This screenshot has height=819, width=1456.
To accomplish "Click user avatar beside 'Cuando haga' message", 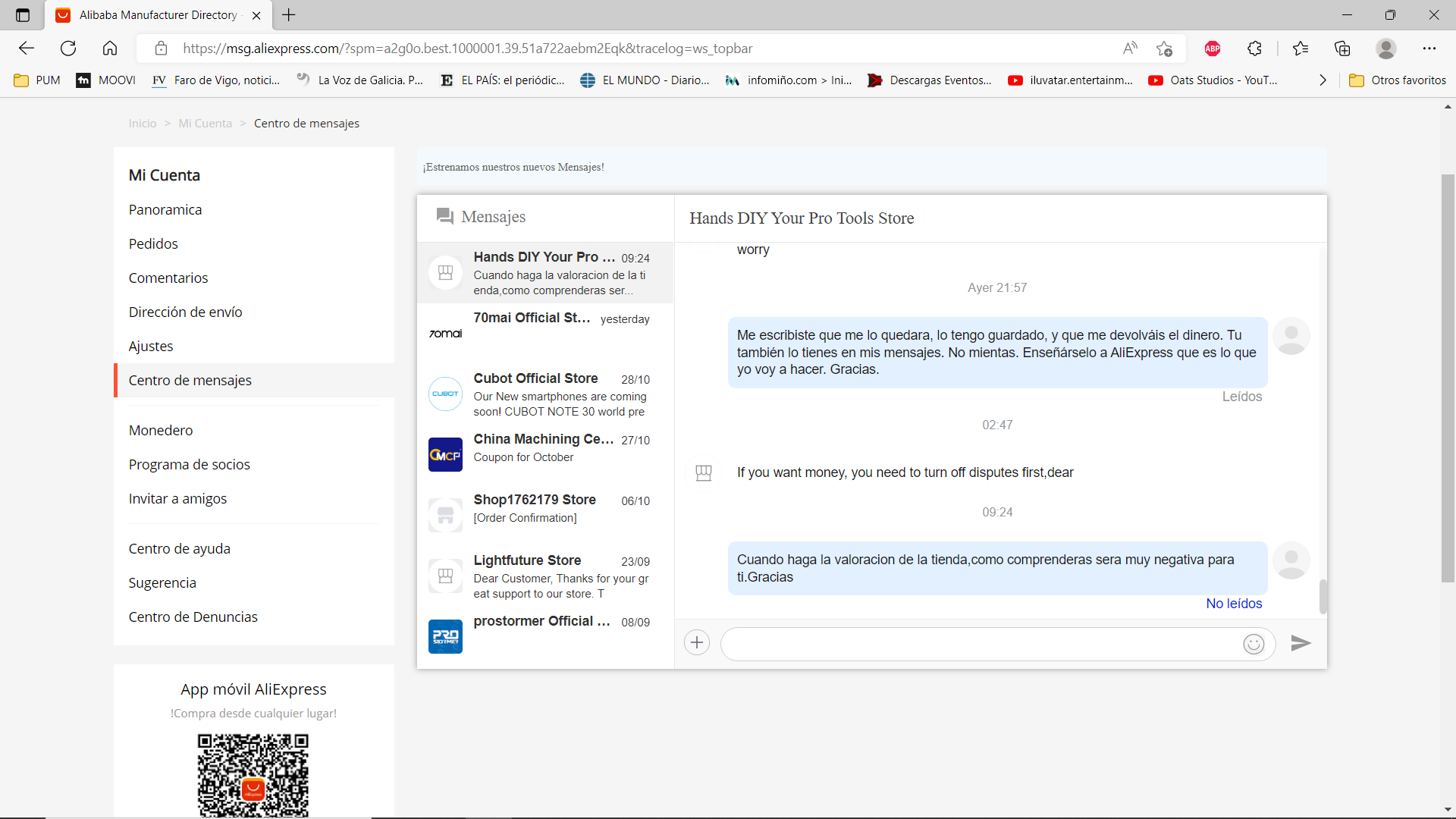I will [1291, 560].
